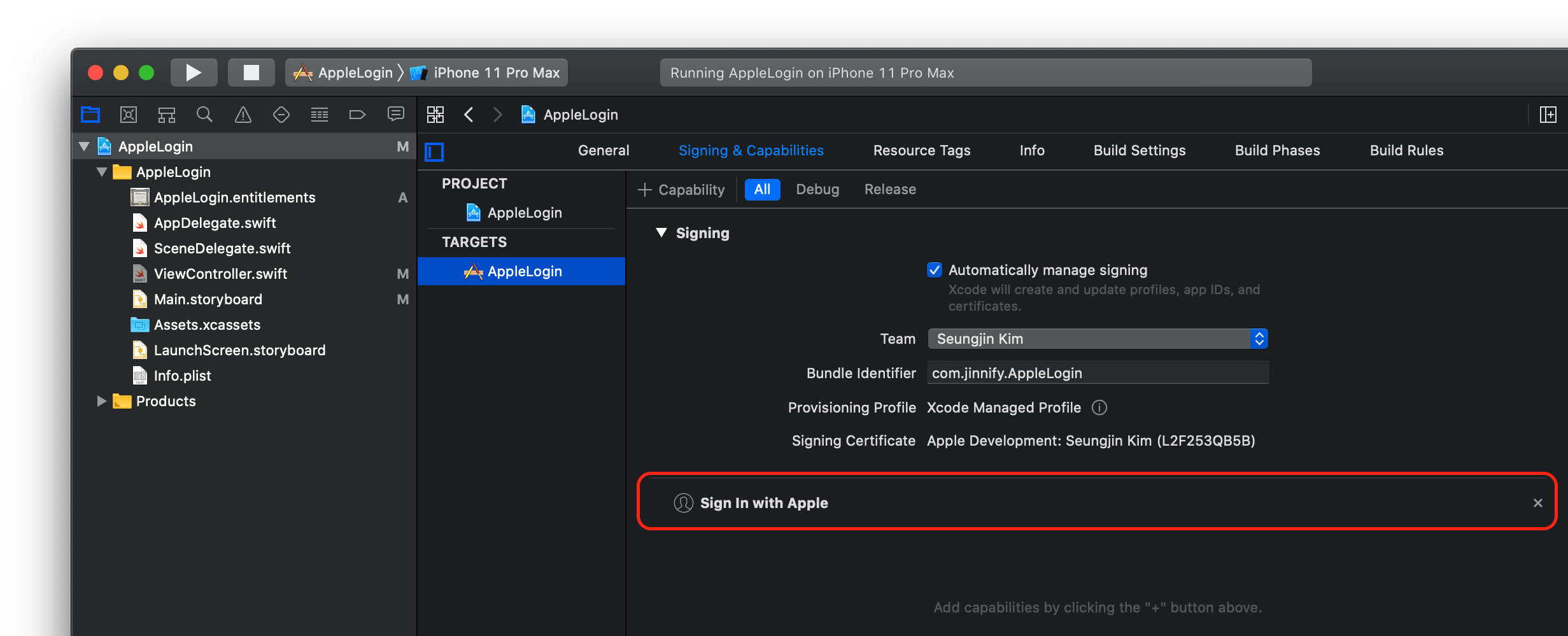The image size is (1568, 636).
Task: Collapse the Signing section triangle
Action: (661, 232)
